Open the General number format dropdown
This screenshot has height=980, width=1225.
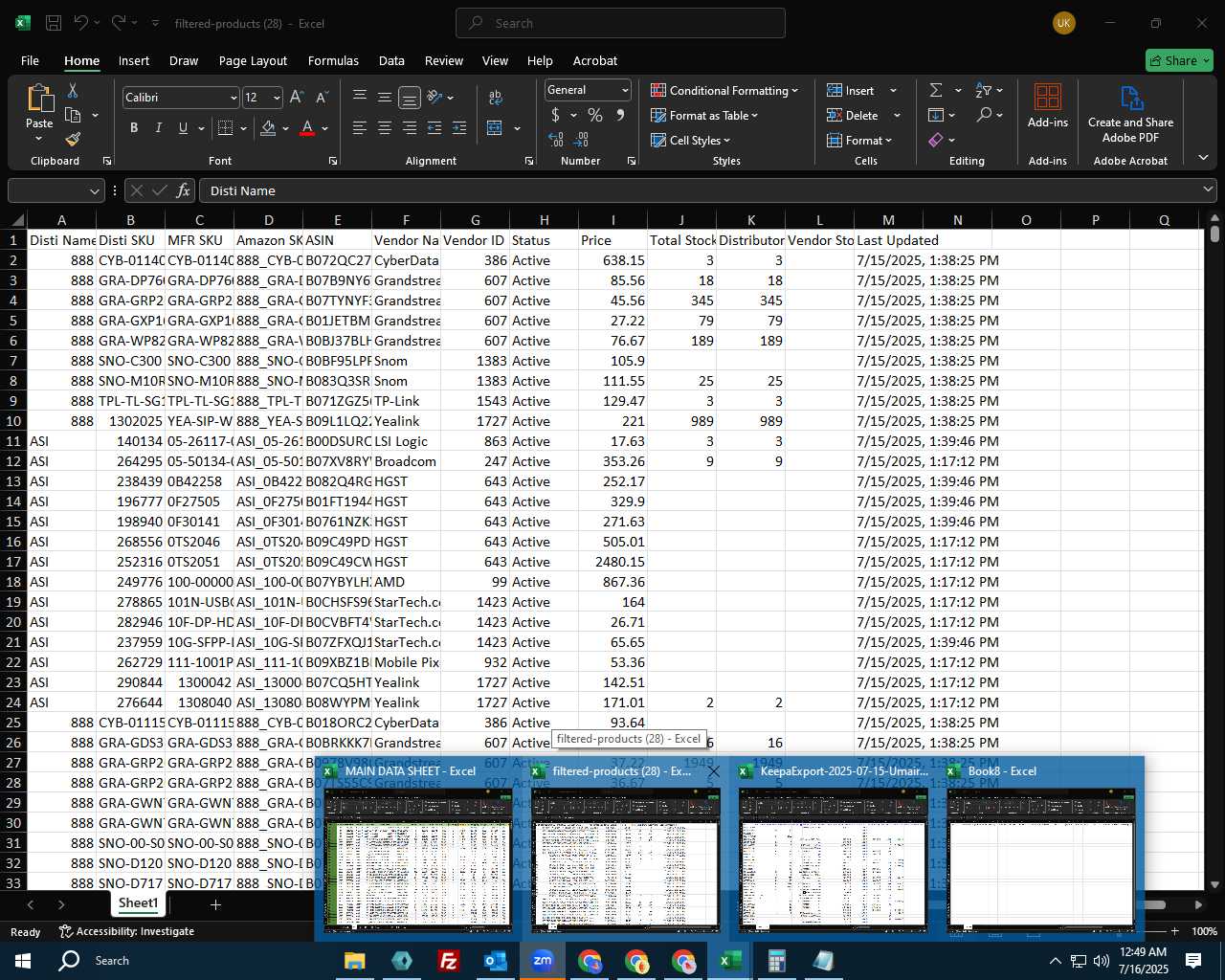(625, 90)
